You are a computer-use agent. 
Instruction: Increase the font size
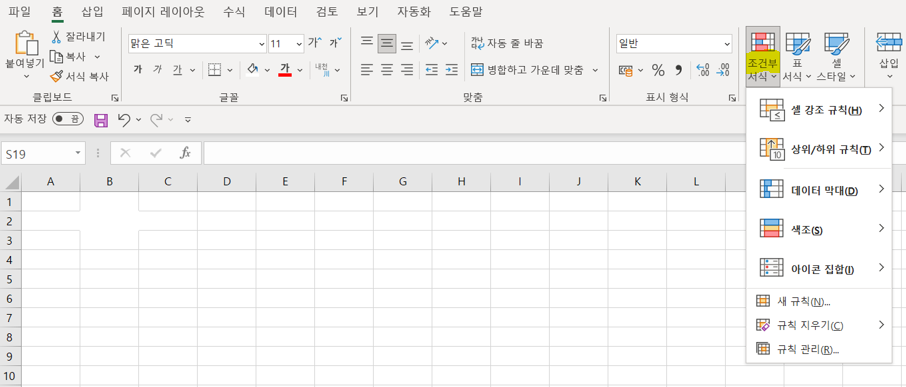click(x=315, y=43)
